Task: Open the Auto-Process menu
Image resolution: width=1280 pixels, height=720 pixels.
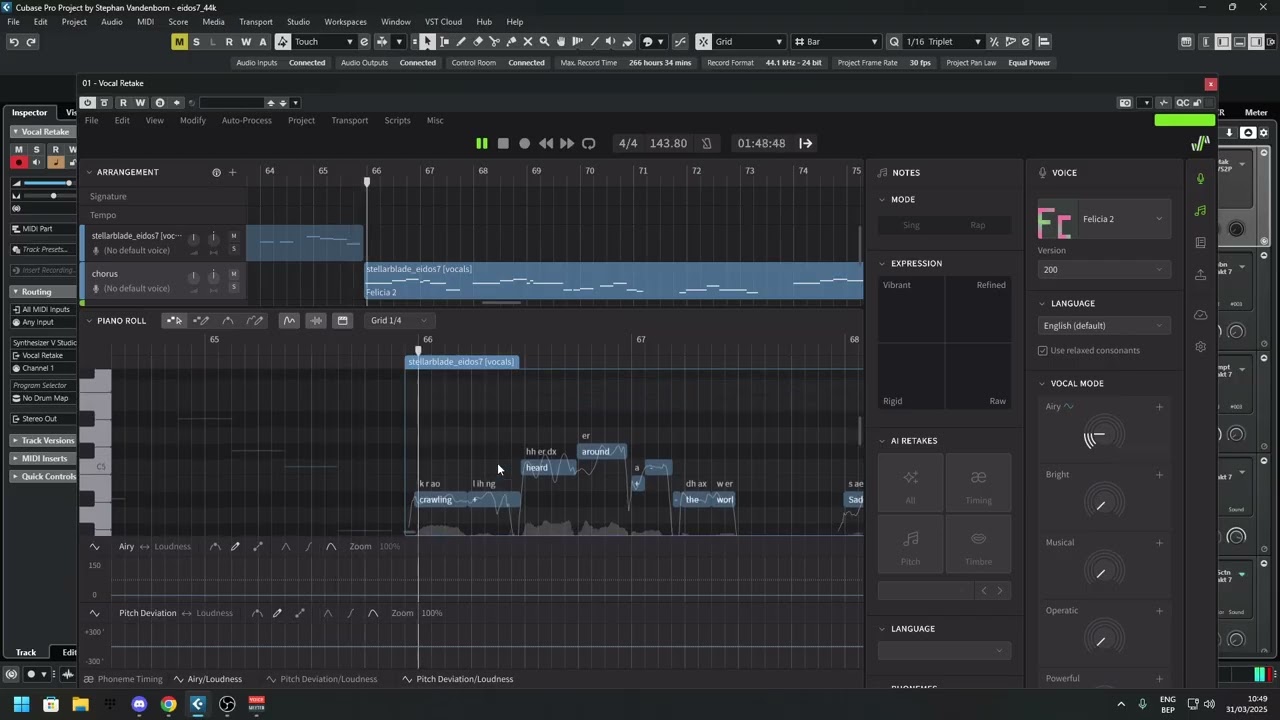Action: tap(246, 121)
